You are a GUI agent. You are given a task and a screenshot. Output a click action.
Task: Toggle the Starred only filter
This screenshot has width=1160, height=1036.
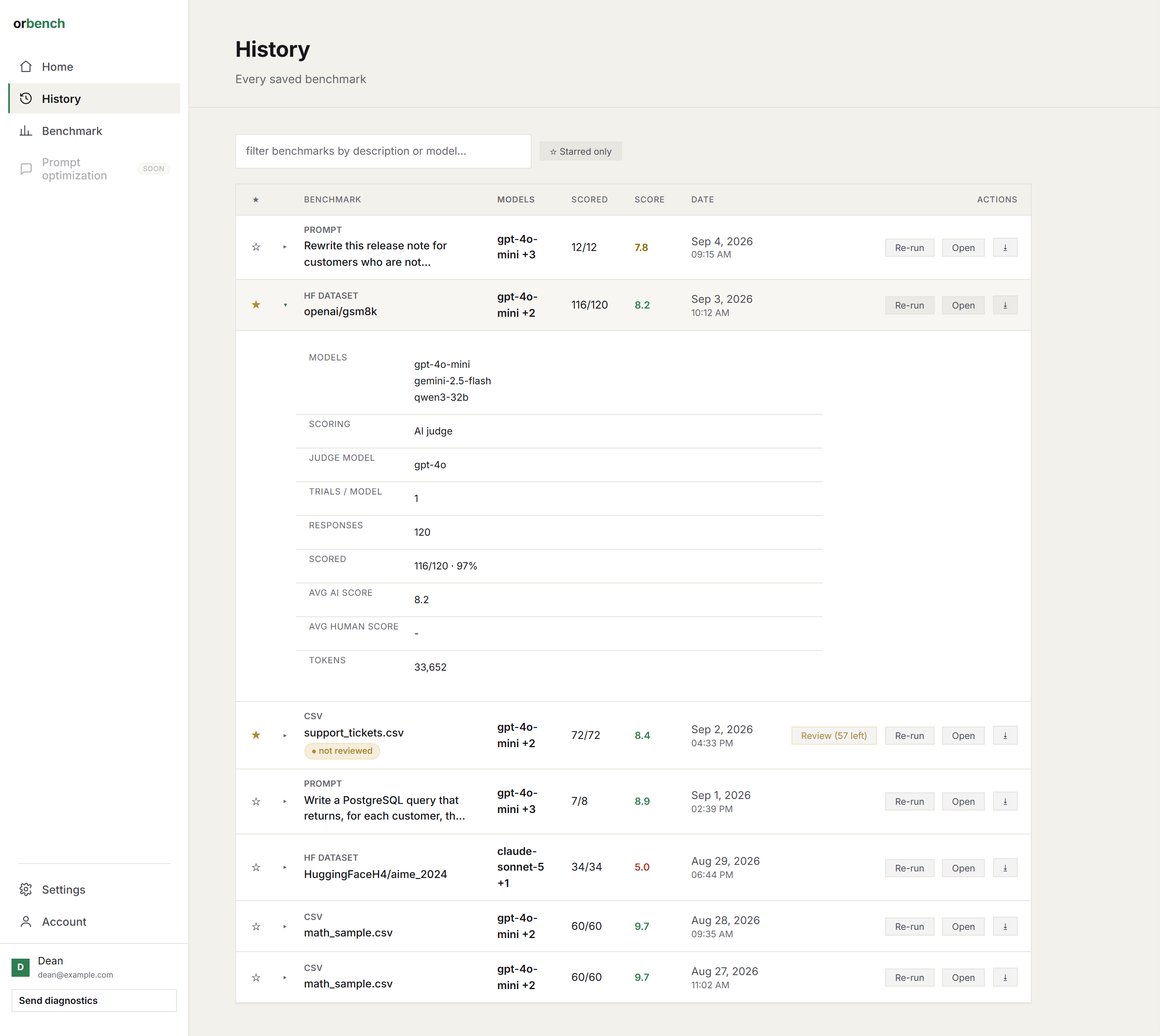pyautogui.click(x=580, y=151)
